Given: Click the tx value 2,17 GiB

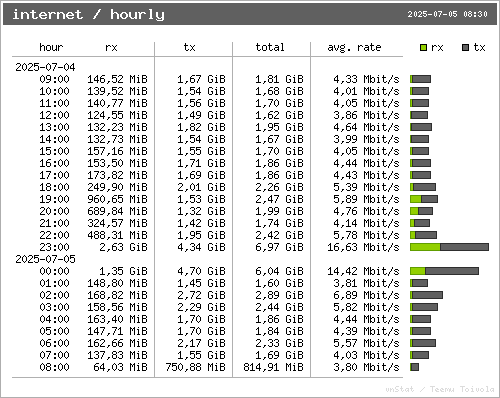Looking at the screenshot, I should click(201, 343).
